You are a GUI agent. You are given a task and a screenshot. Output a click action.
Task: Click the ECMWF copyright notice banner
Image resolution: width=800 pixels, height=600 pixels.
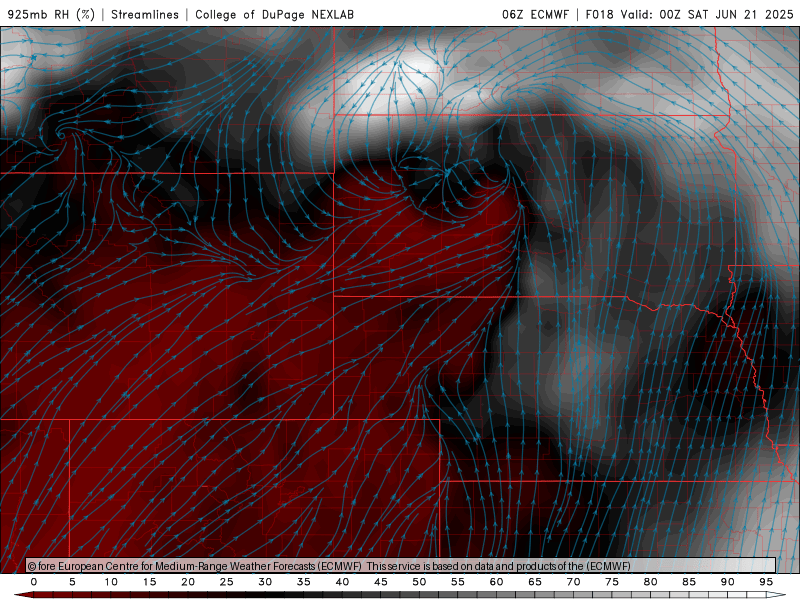401,565
